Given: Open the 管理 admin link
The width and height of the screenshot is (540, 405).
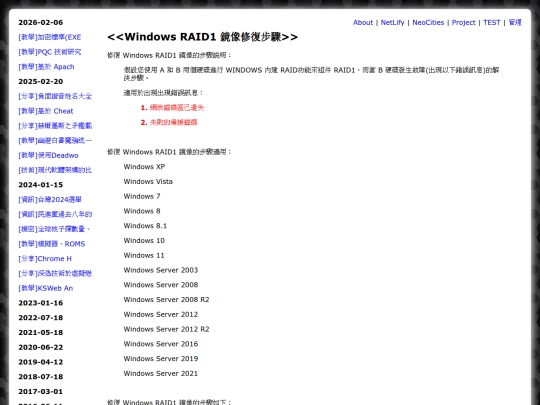Looking at the screenshot, I should point(515,22).
